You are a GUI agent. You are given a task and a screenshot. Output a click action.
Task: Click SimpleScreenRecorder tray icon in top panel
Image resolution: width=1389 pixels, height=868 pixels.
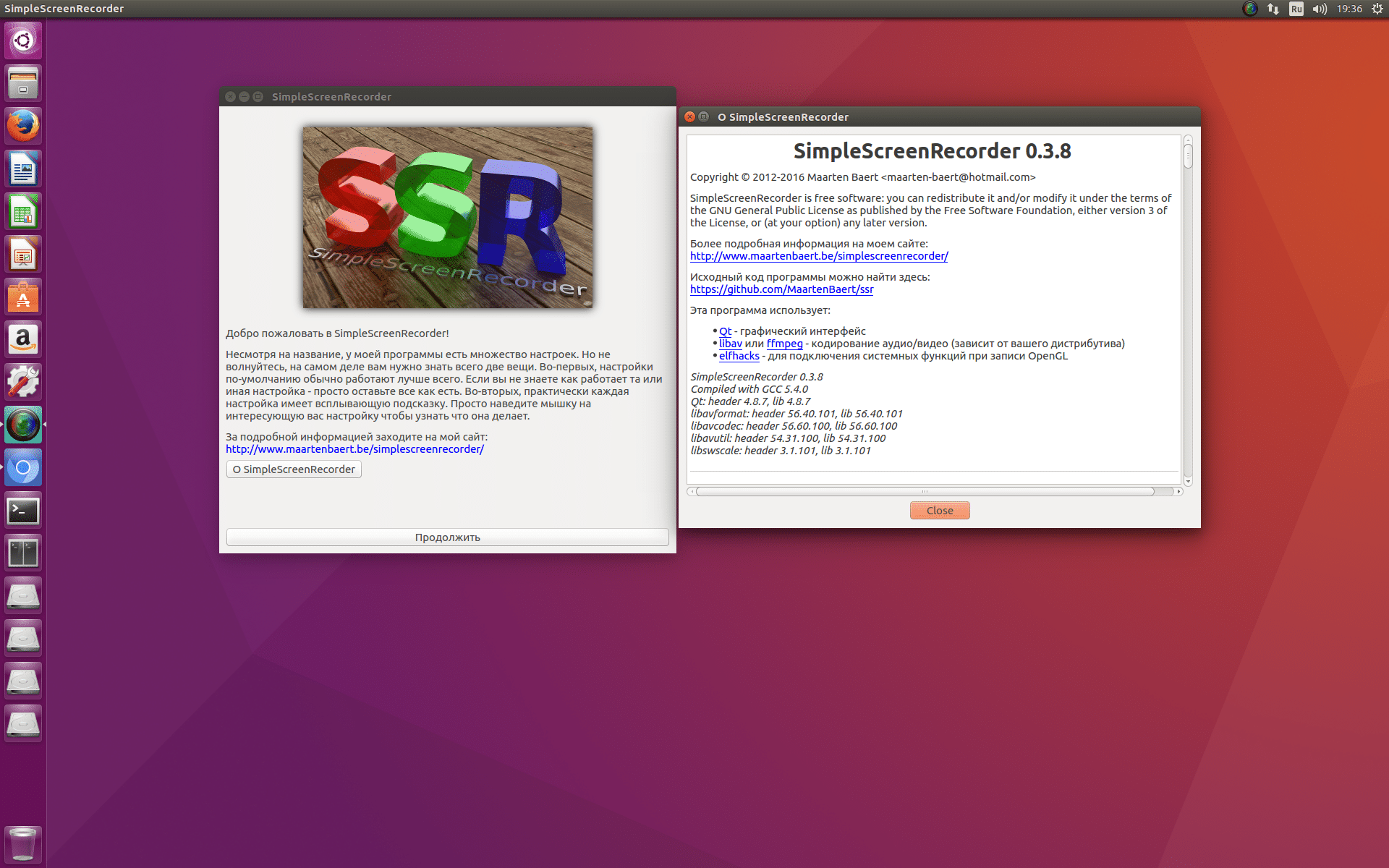tap(1250, 9)
